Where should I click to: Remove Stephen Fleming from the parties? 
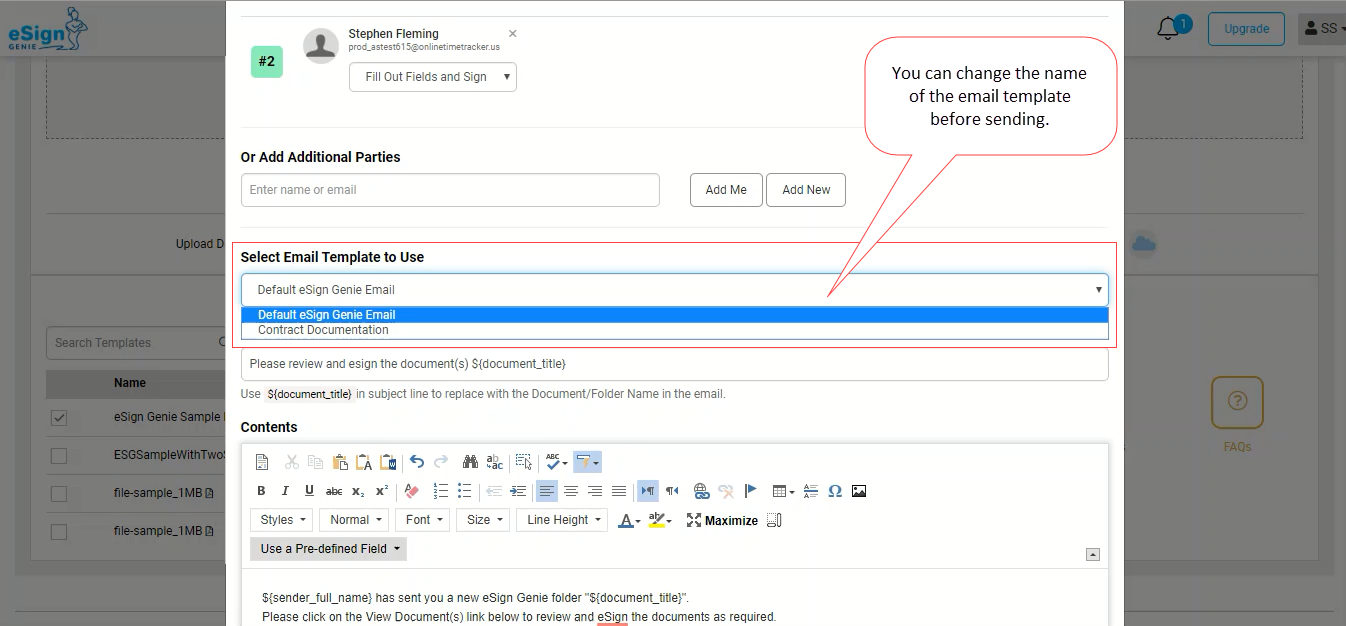(x=513, y=34)
